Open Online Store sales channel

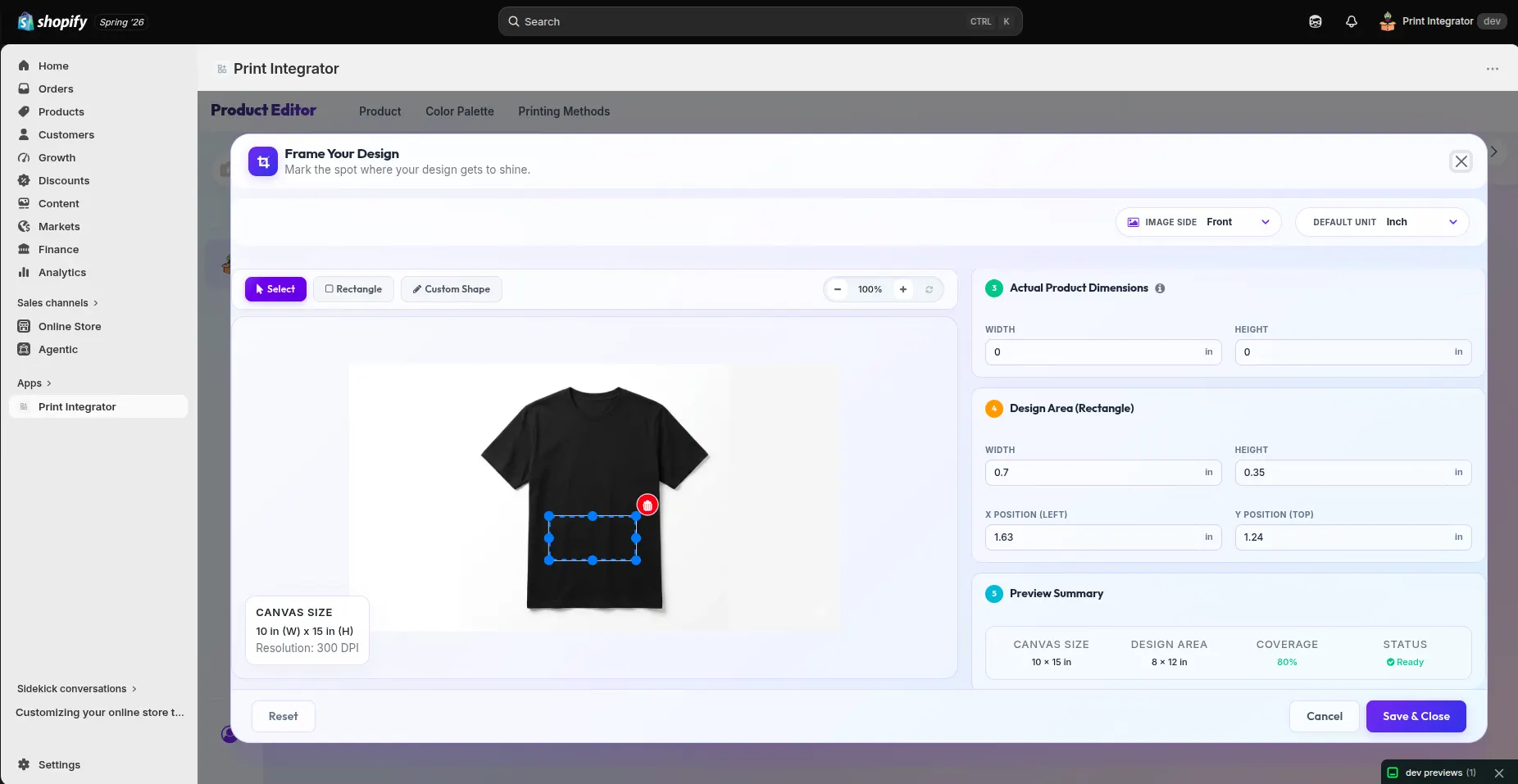(x=70, y=326)
